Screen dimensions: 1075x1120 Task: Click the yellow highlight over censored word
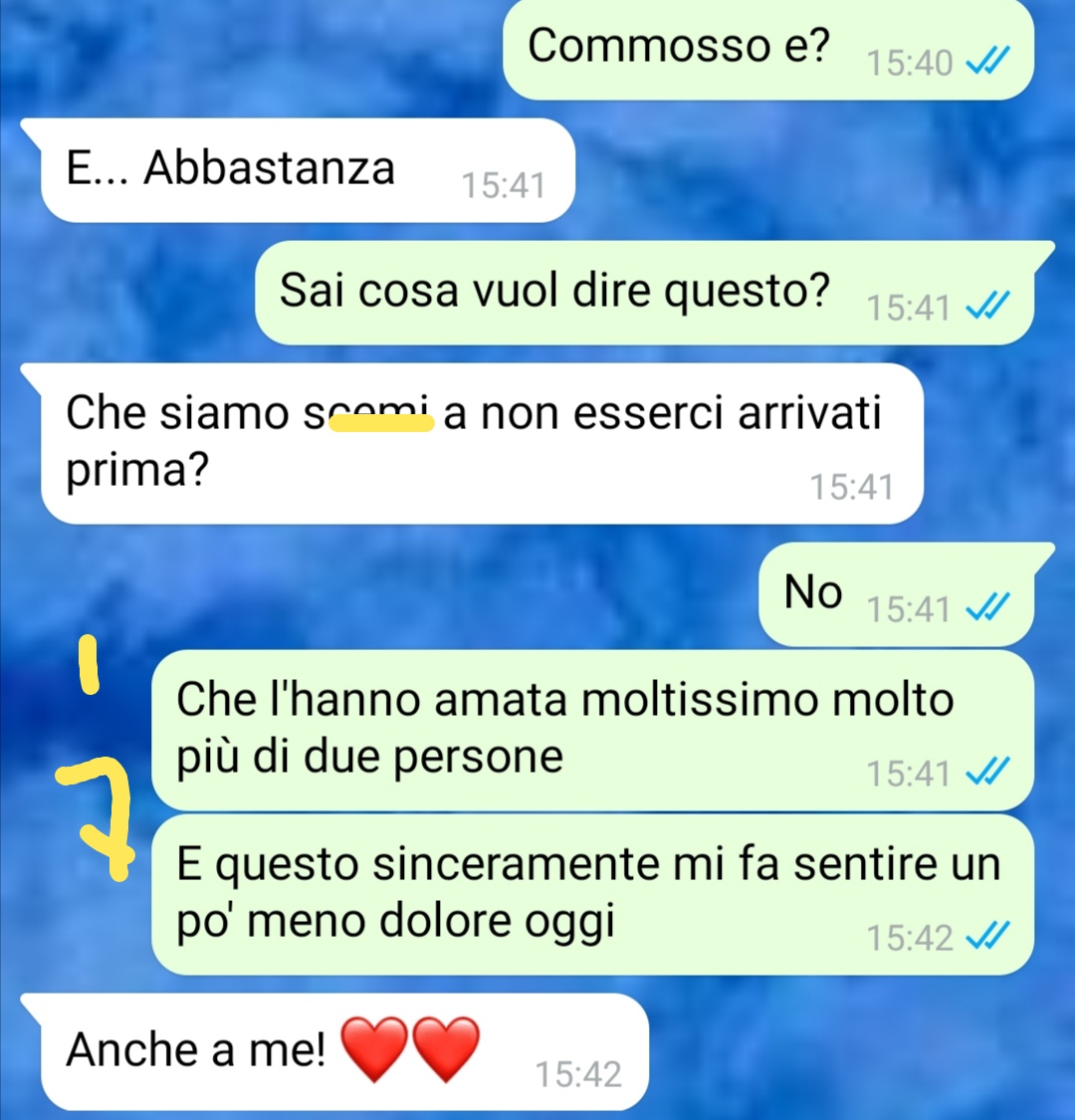(381, 423)
